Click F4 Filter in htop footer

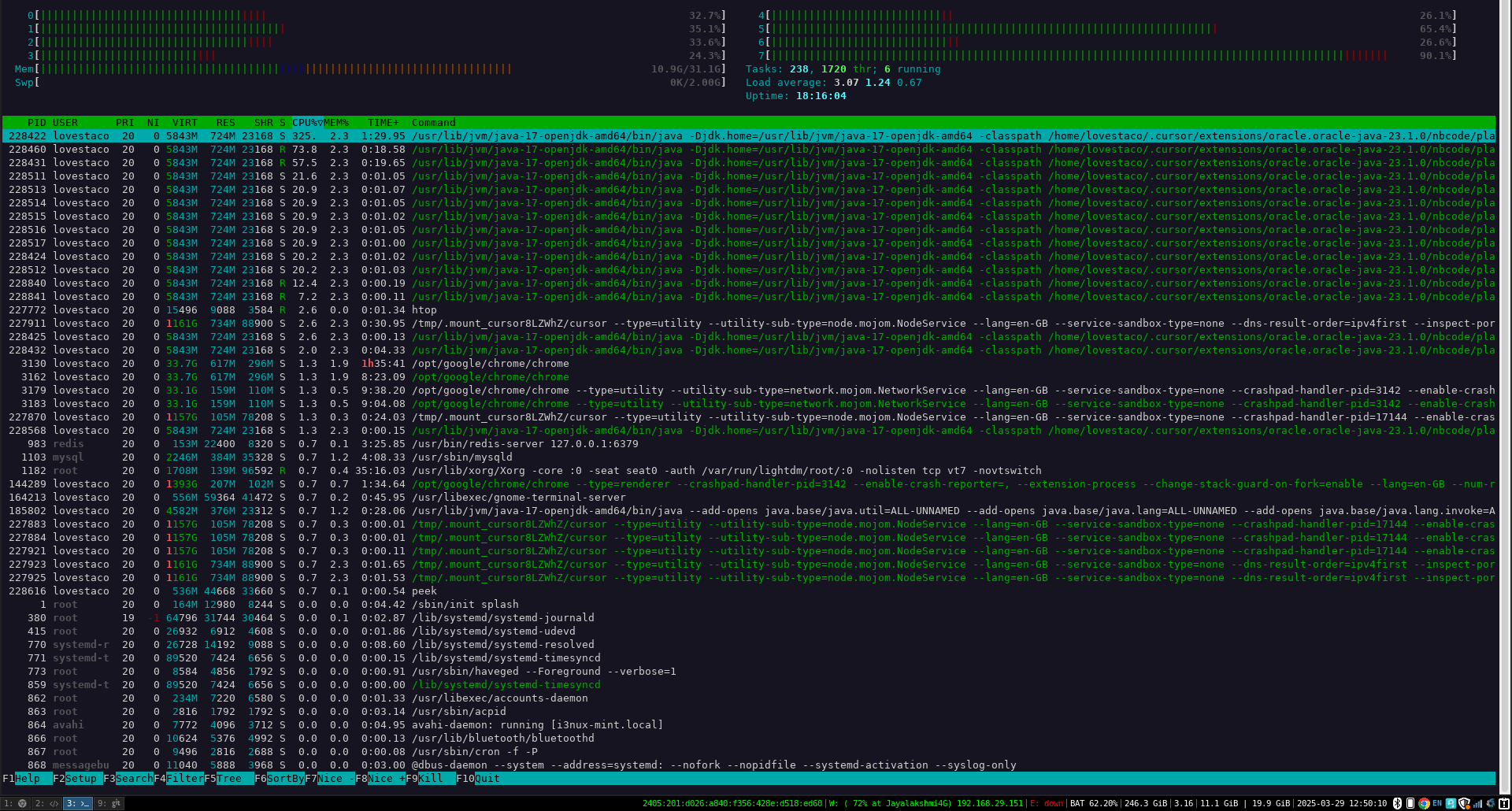click(x=179, y=779)
